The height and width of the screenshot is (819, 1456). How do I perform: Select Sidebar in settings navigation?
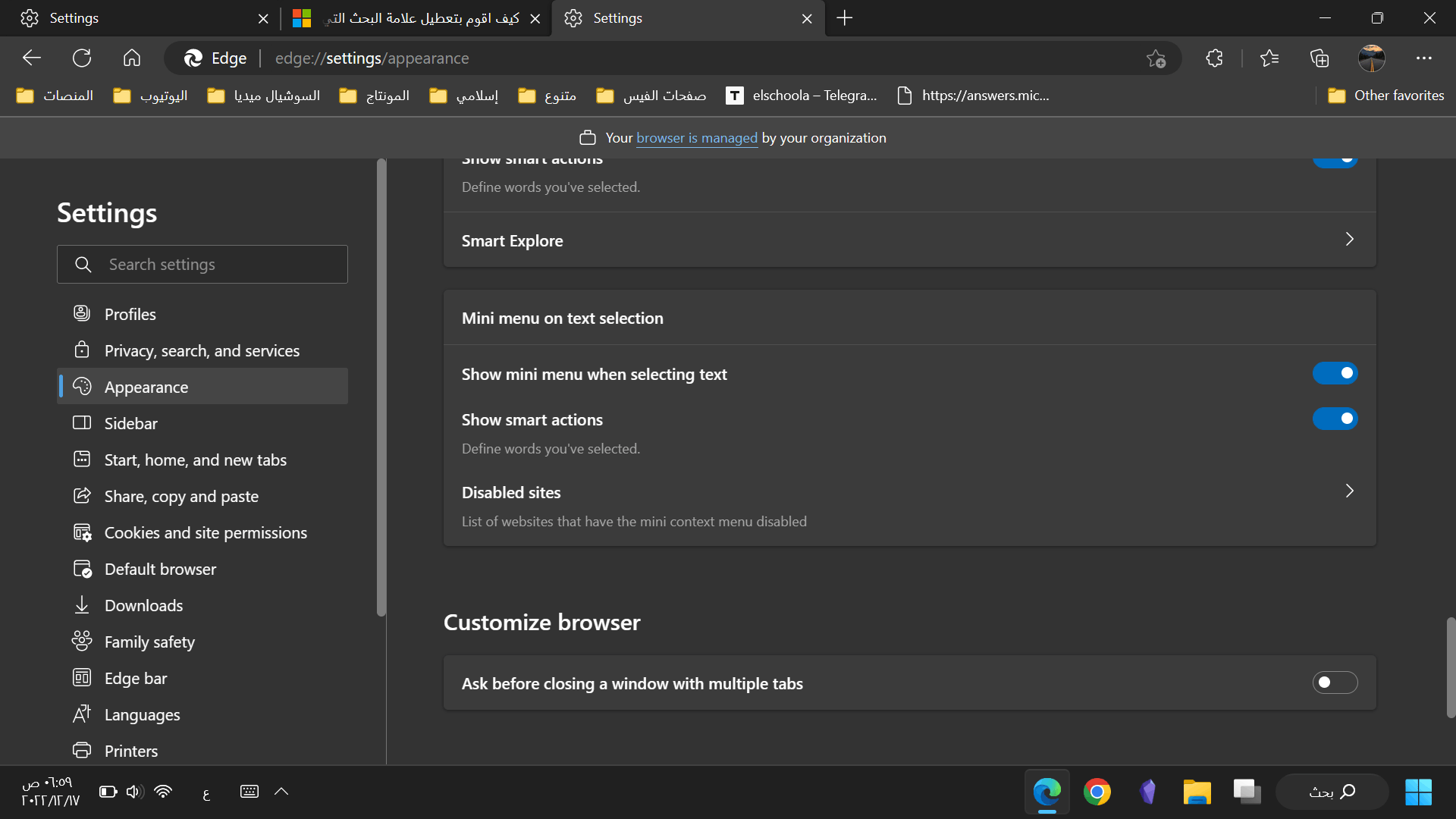coord(130,423)
